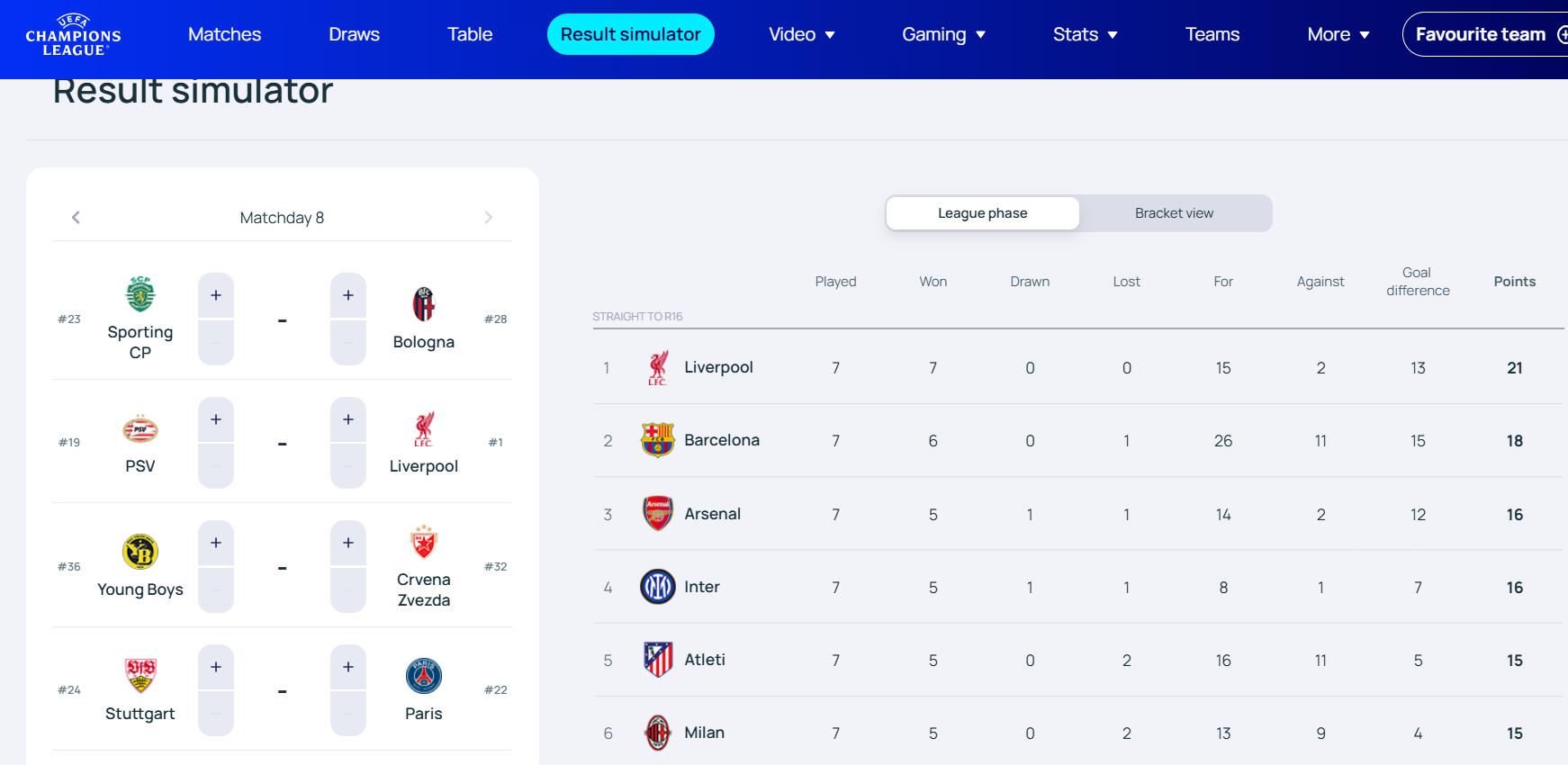Expand the Stats dropdown
This screenshot has width=1568, height=765.
tap(1085, 34)
